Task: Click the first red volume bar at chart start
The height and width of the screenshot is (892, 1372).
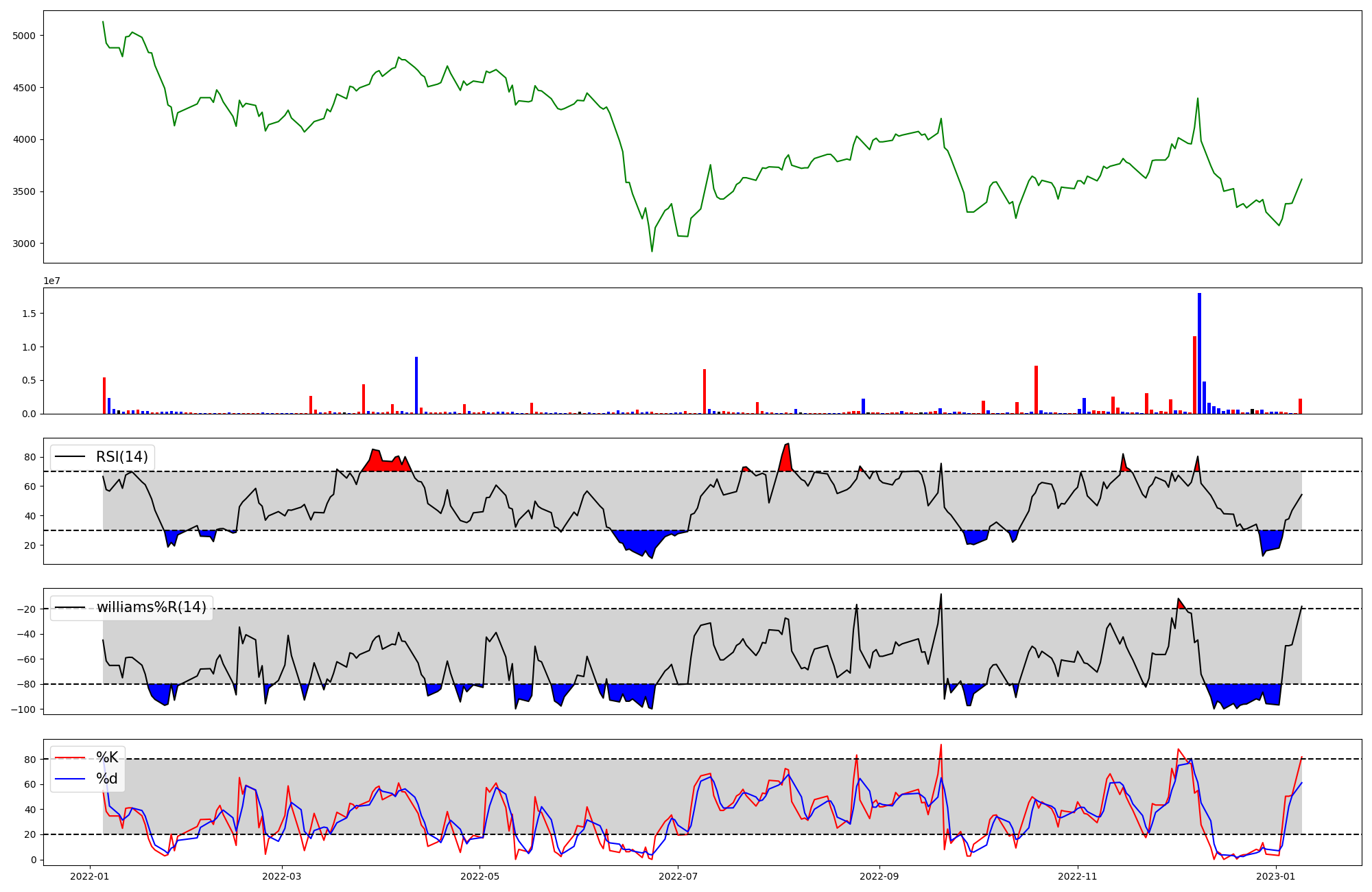Action: coord(104,395)
